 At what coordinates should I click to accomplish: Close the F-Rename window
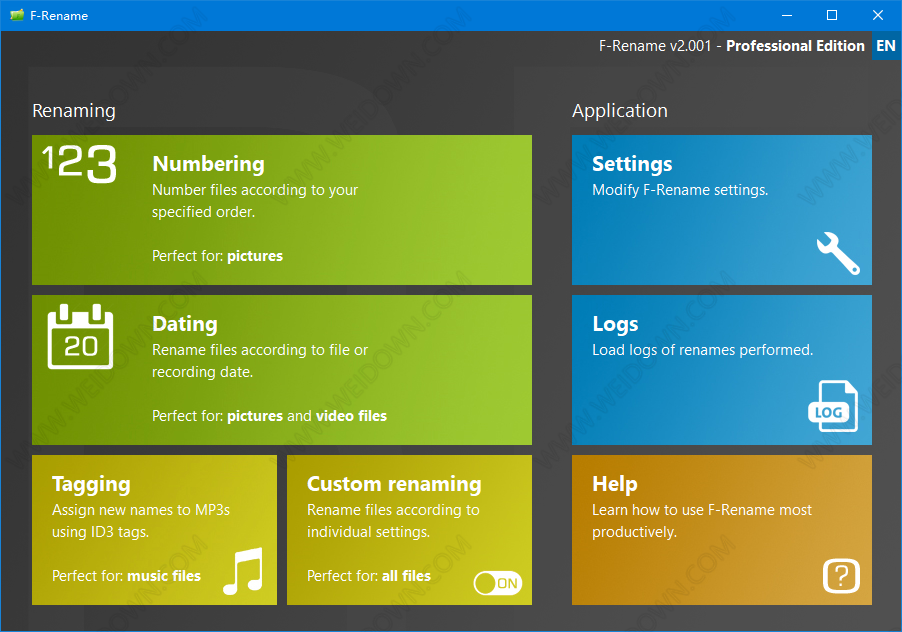pos(877,16)
